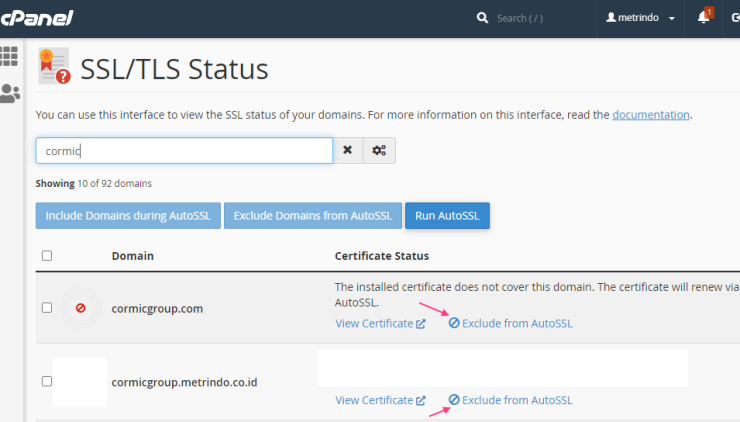Open the documentation link
The width and height of the screenshot is (740, 422).
pyautogui.click(x=651, y=115)
